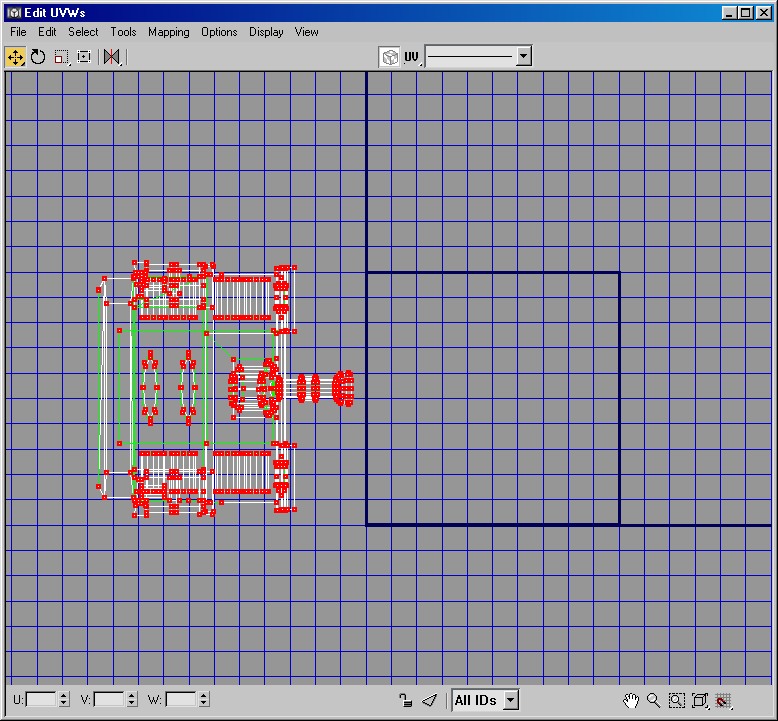Click the U coordinate input field
The height and width of the screenshot is (721, 778).
coord(41,700)
